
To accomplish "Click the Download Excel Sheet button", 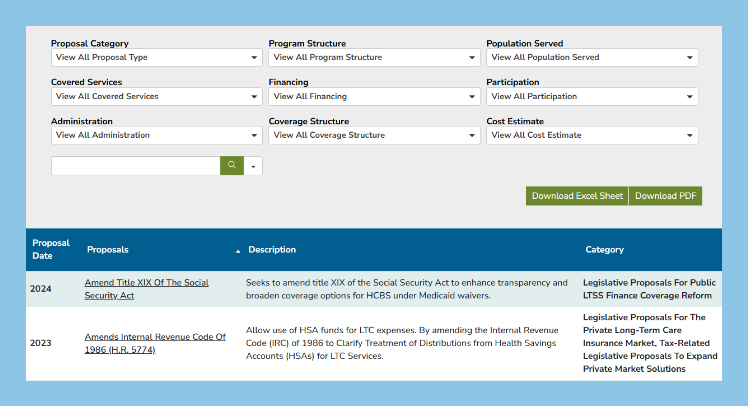I will [x=577, y=196].
